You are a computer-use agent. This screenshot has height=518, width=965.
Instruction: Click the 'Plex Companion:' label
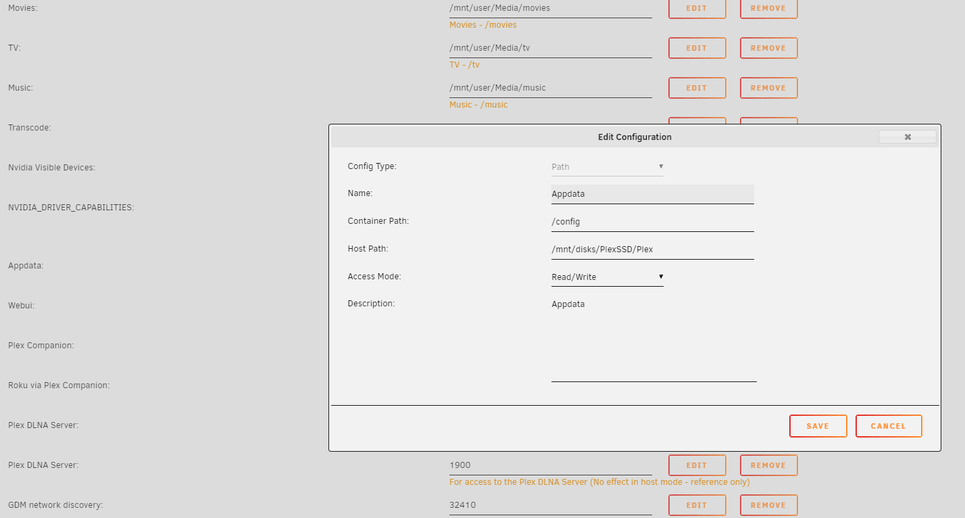(x=41, y=346)
